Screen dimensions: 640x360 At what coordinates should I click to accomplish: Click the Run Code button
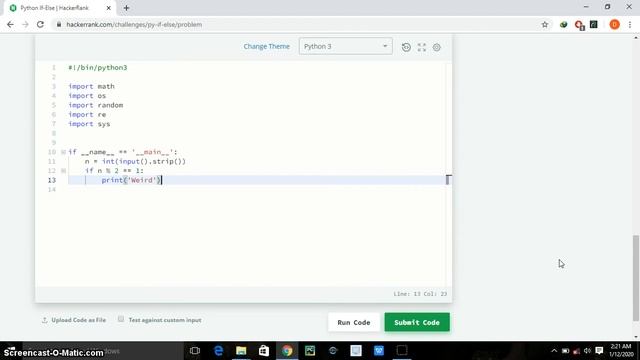tap(354, 322)
